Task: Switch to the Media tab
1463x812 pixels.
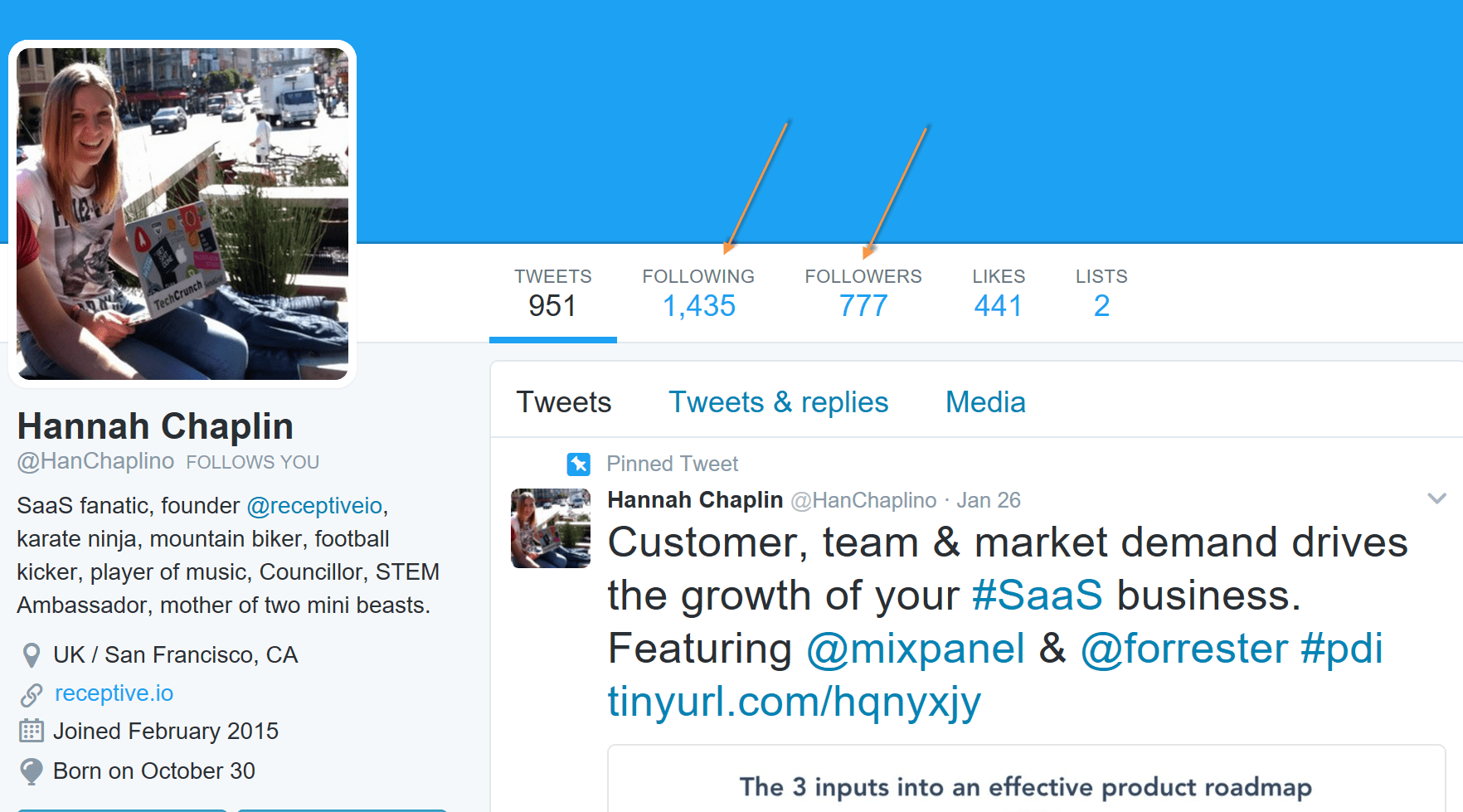Action: coord(985,402)
